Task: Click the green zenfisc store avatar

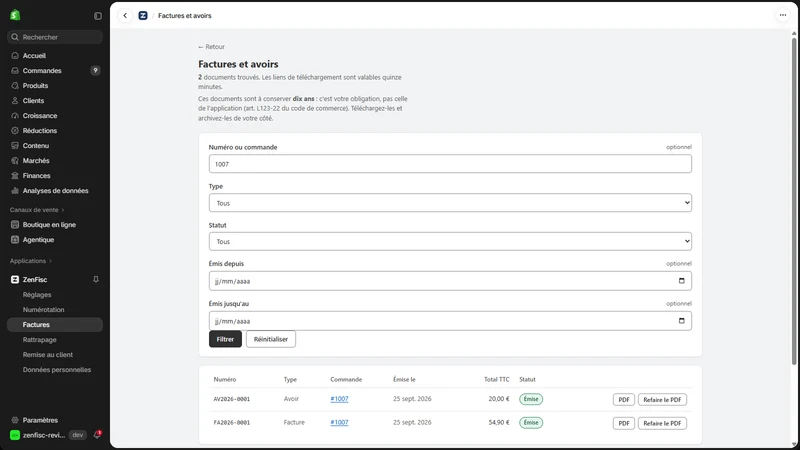Action: click(x=15, y=435)
